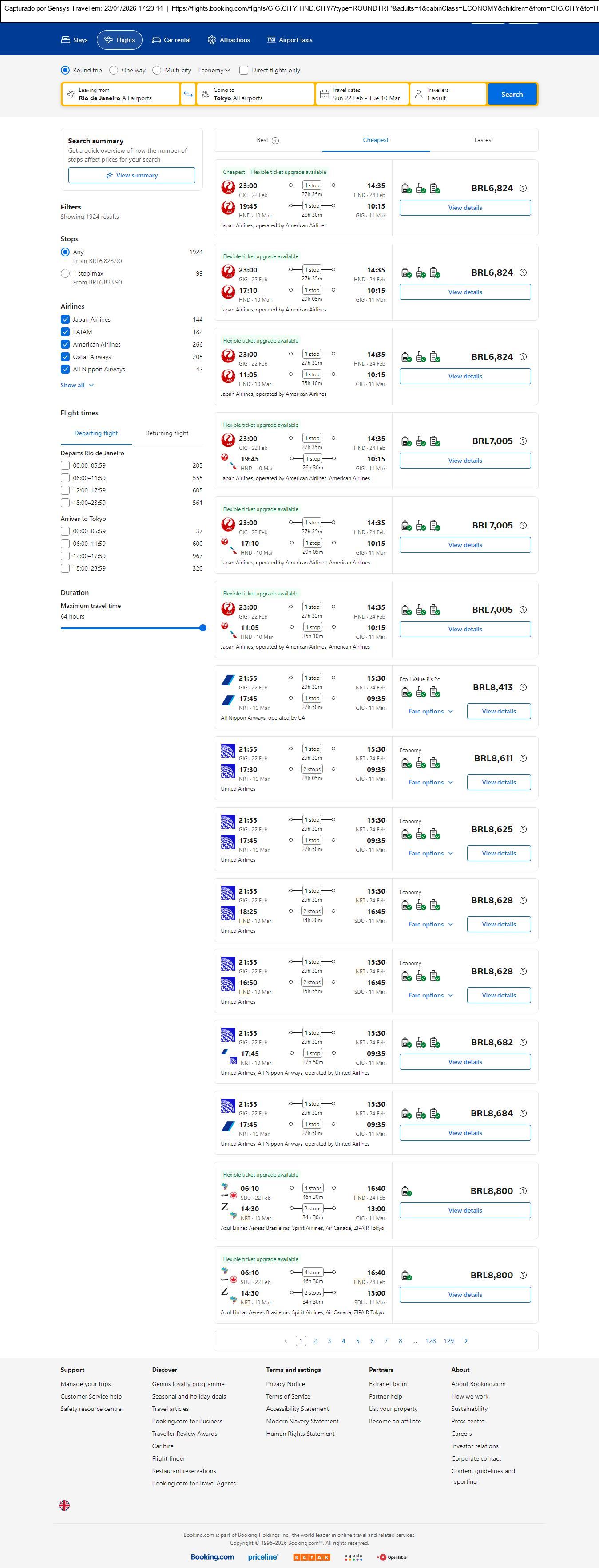Open the View summary button

[131, 175]
